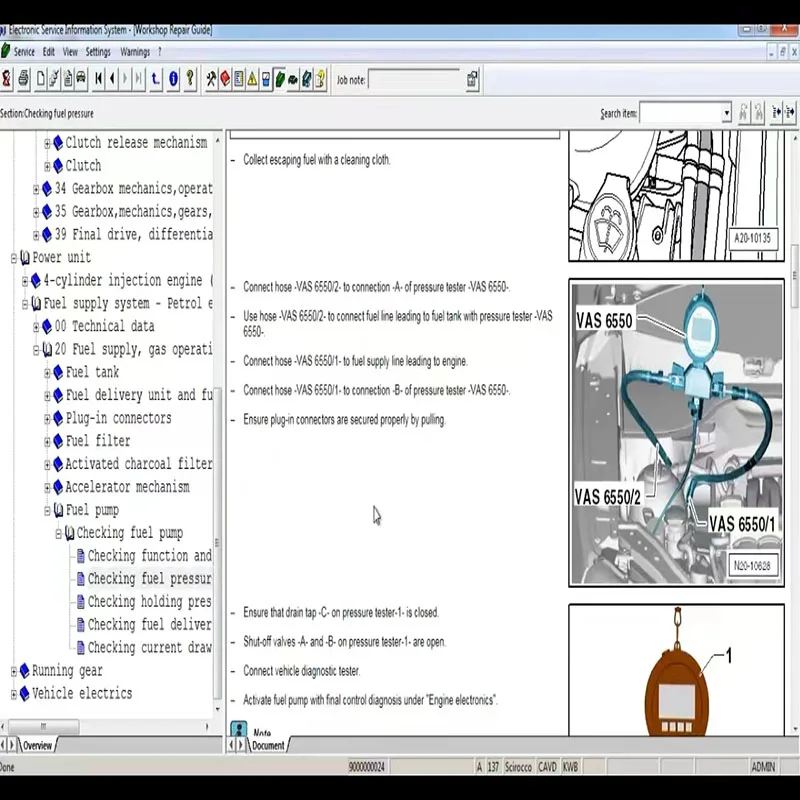The image size is (800, 800).
Task: Click the question mark help toolbar icon
Action: click(190, 78)
